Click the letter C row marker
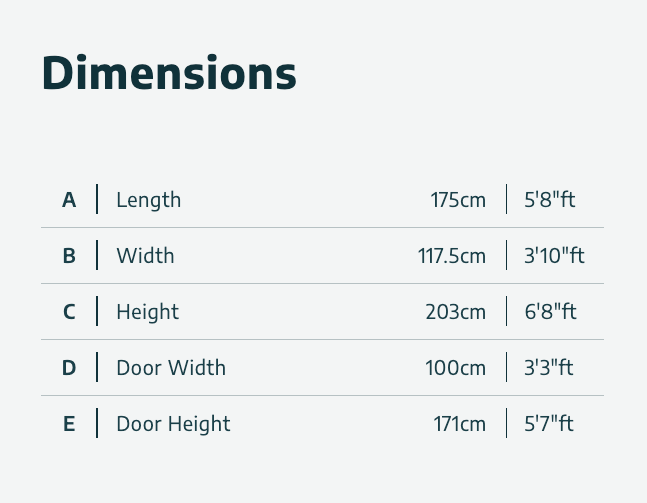Image resolution: width=647 pixels, height=503 pixels. pos(69,312)
